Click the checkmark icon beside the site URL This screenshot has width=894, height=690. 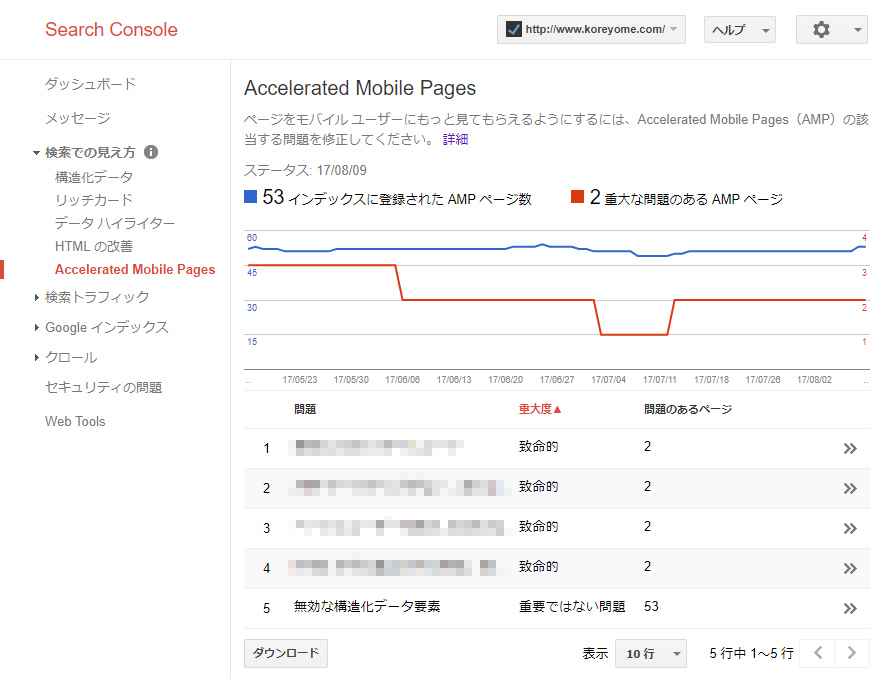click(514, 29)
